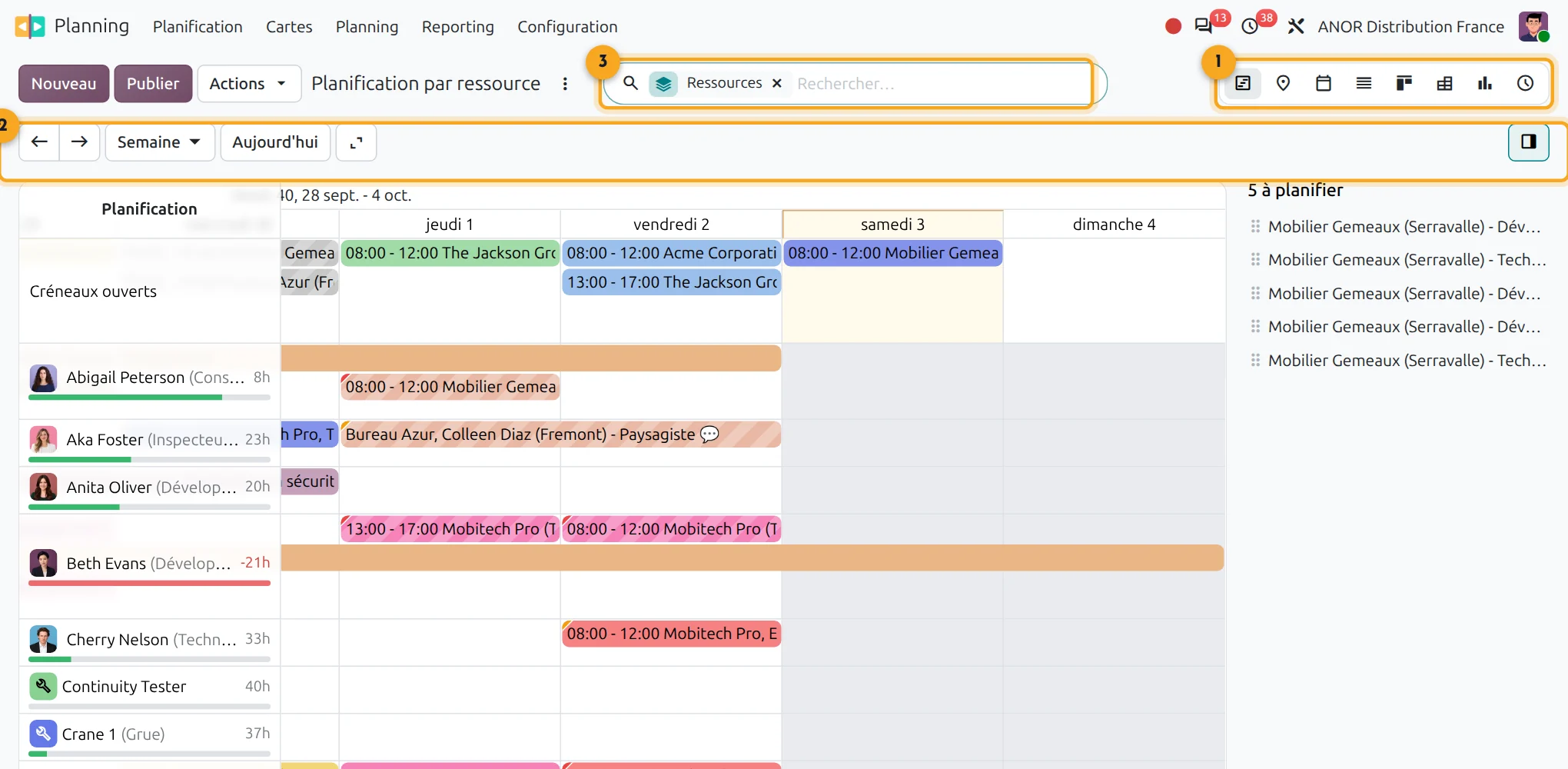1568x769 pixels.
Task: Go to previous week arrow
Action: [39, 142]
